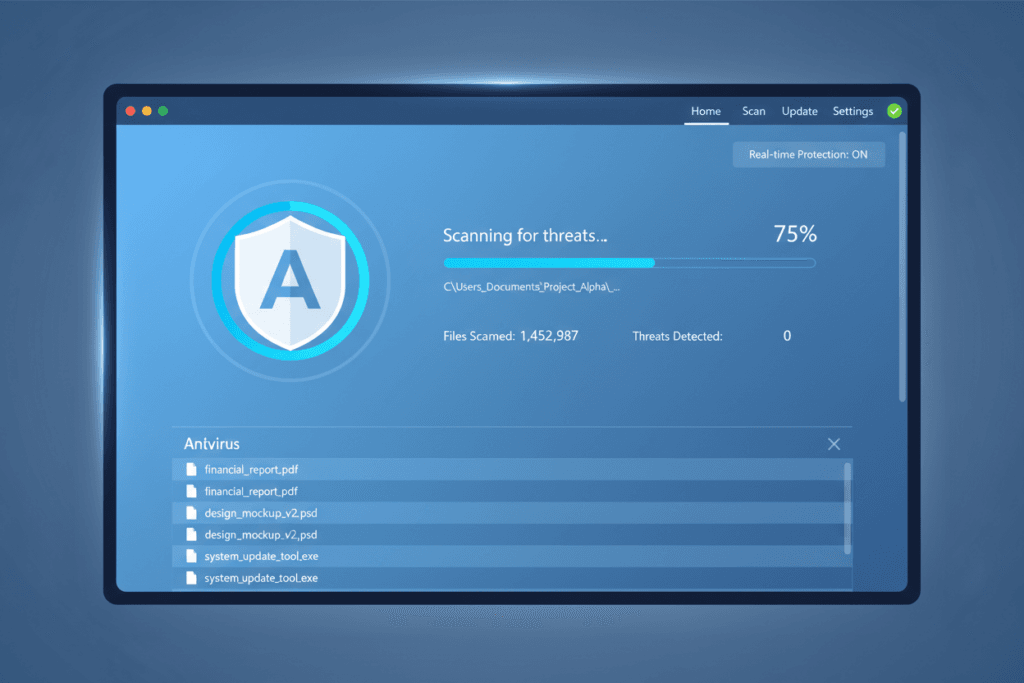Click file icon of second financial_report row
1024x683 pixels.
click(x=191, y=490)
